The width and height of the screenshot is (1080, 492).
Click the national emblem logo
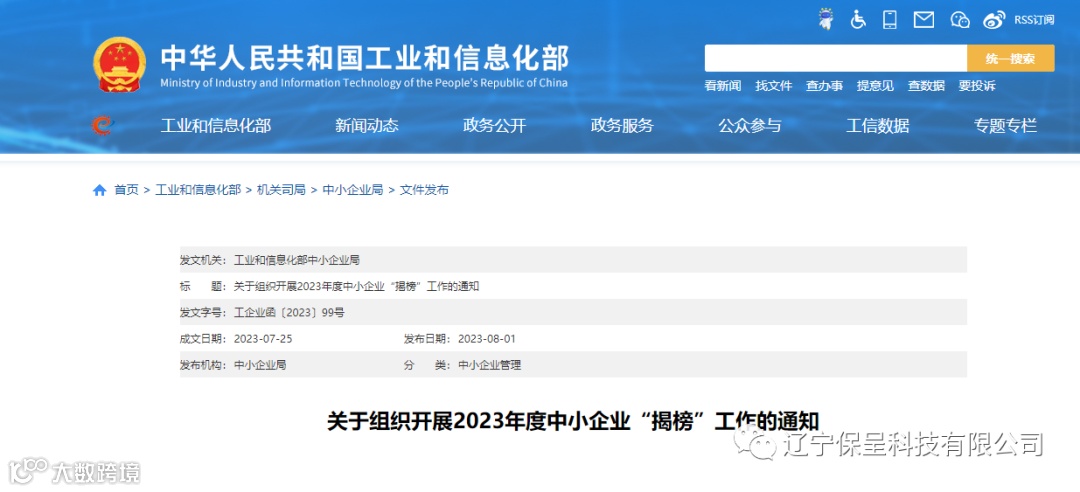pyautogui.click(x=120, y=64)
